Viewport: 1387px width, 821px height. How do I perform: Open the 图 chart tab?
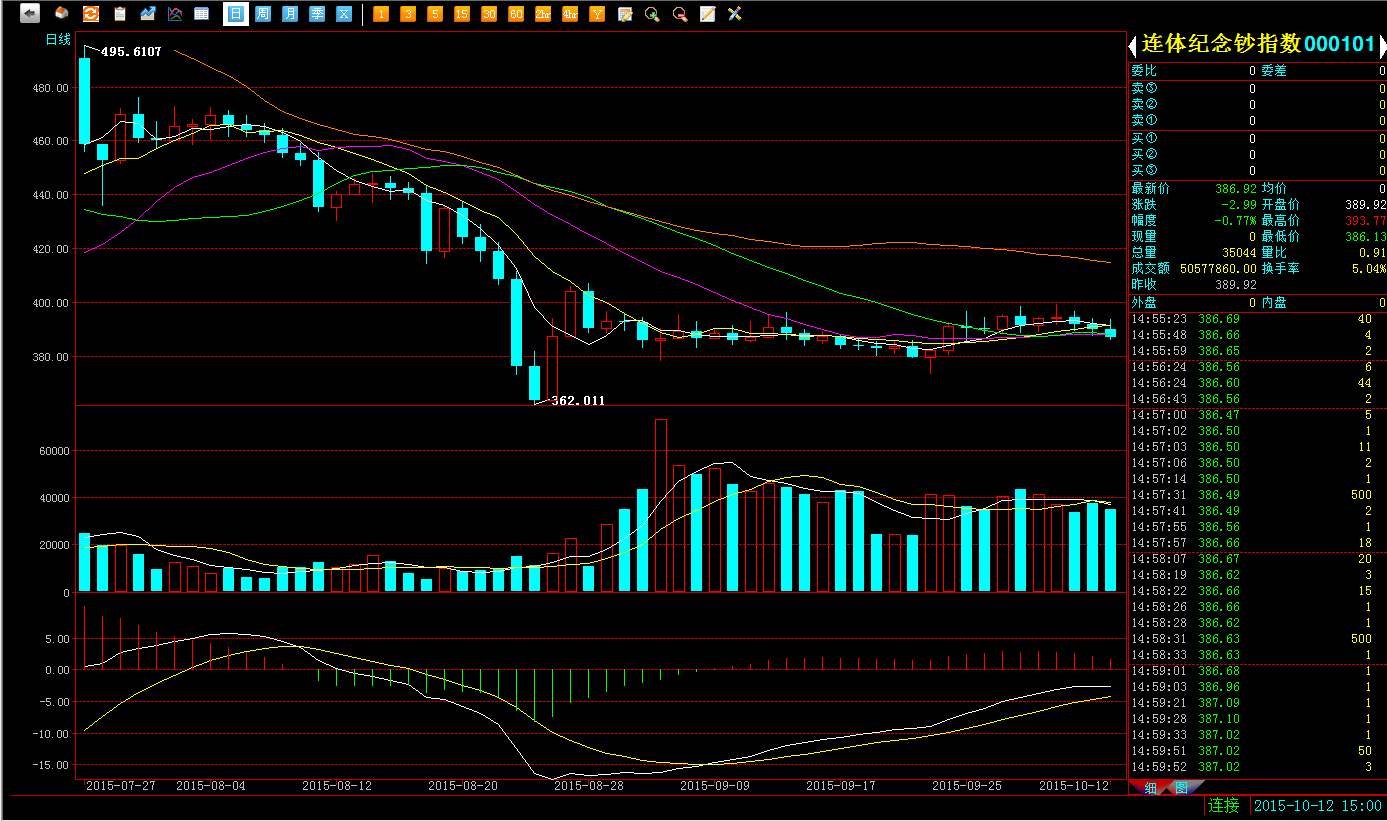pyautogui.click(x=1181, y=788)
